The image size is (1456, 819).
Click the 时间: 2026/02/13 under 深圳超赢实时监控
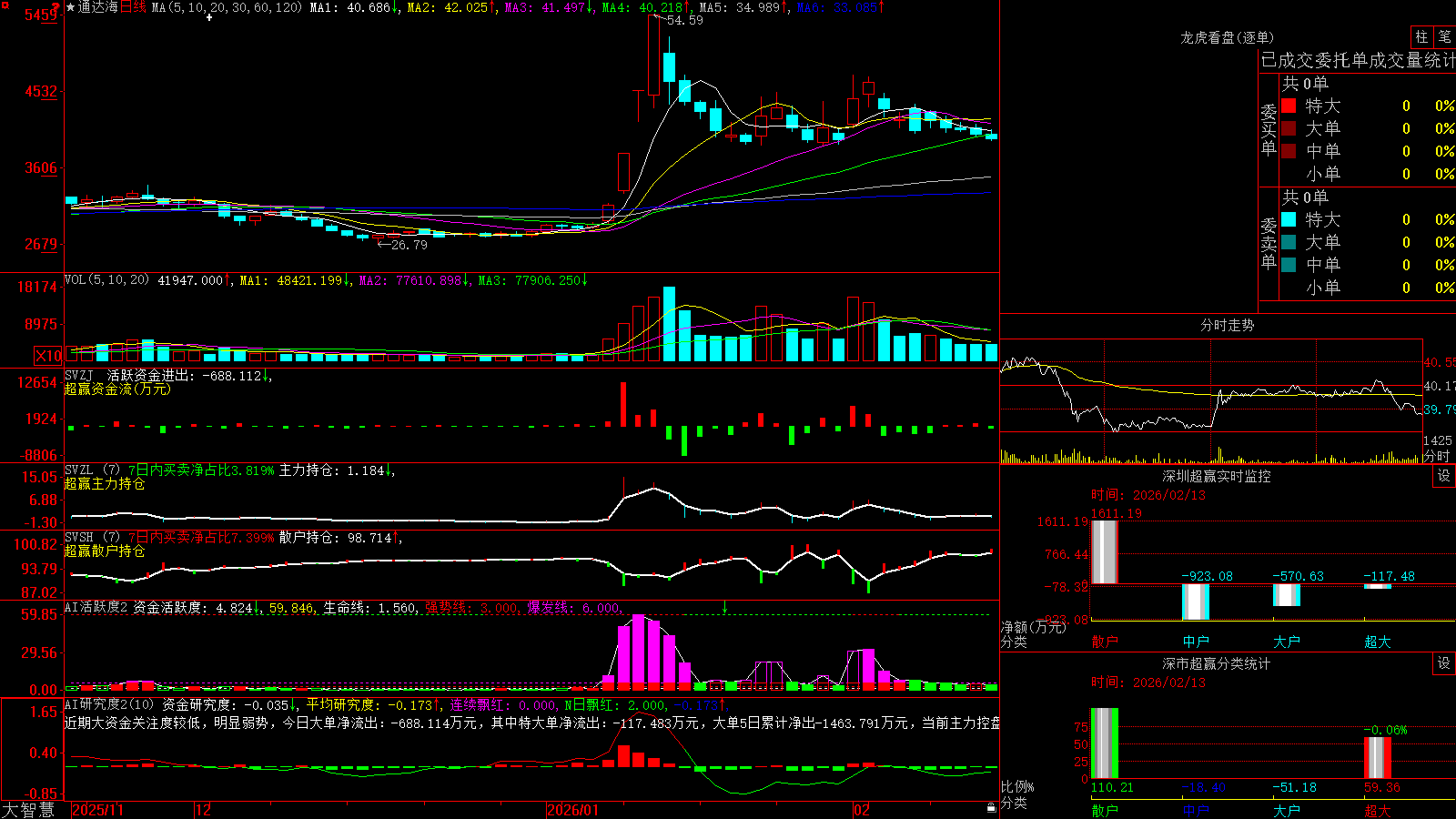pos(1148,495)
